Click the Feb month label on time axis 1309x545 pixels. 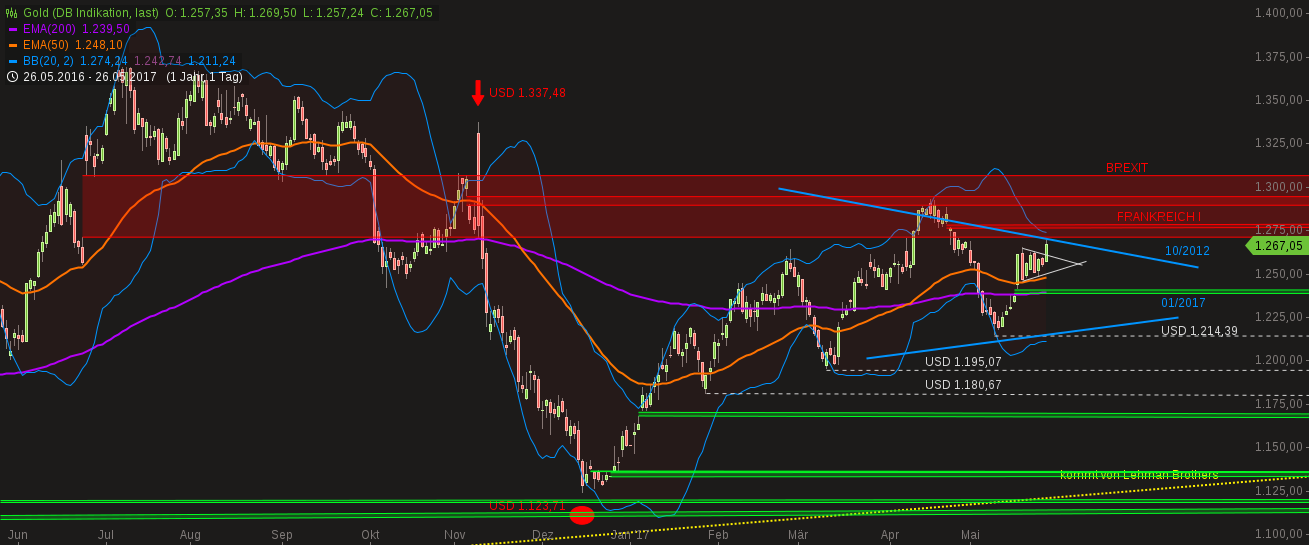pos(717,535)
